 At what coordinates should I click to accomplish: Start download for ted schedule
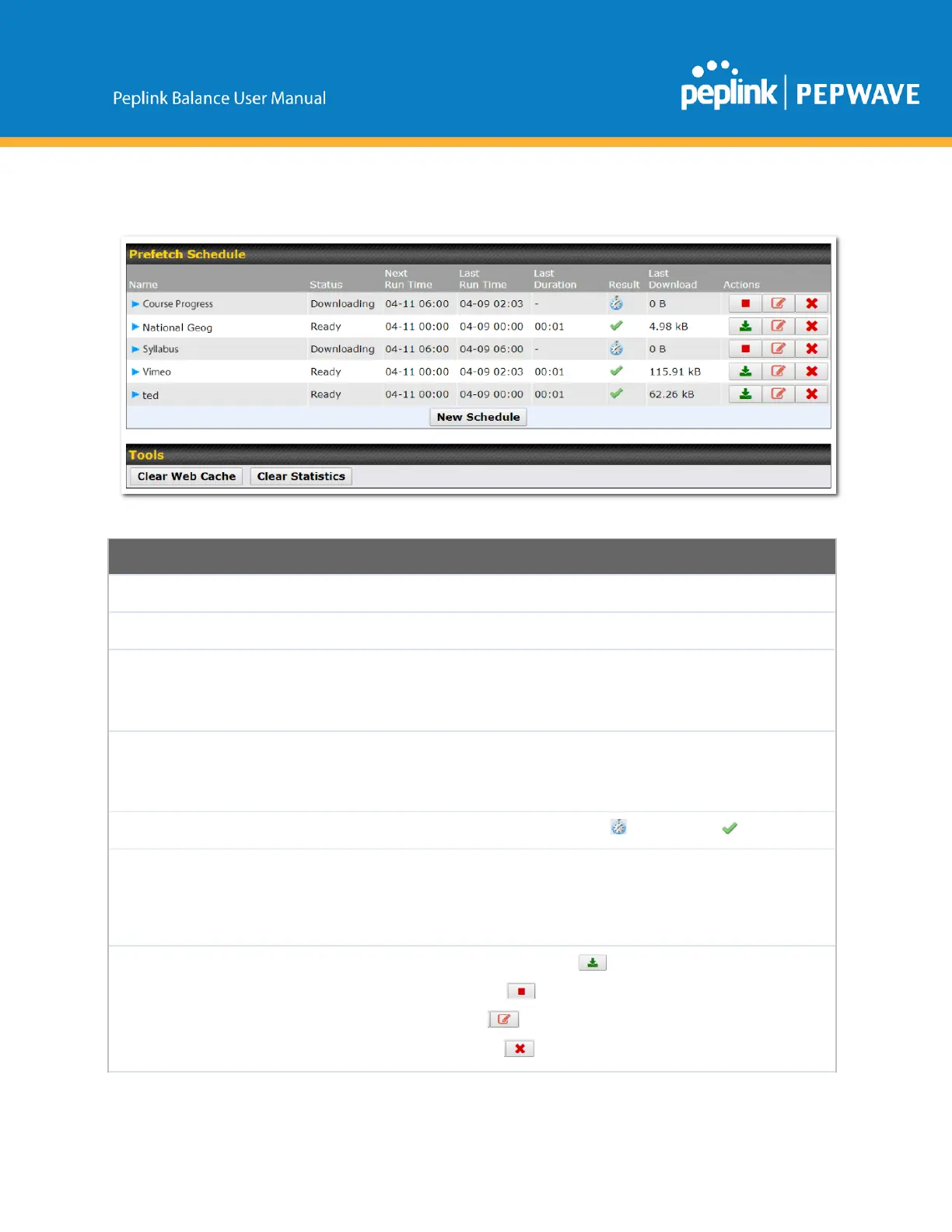[745, 394]
